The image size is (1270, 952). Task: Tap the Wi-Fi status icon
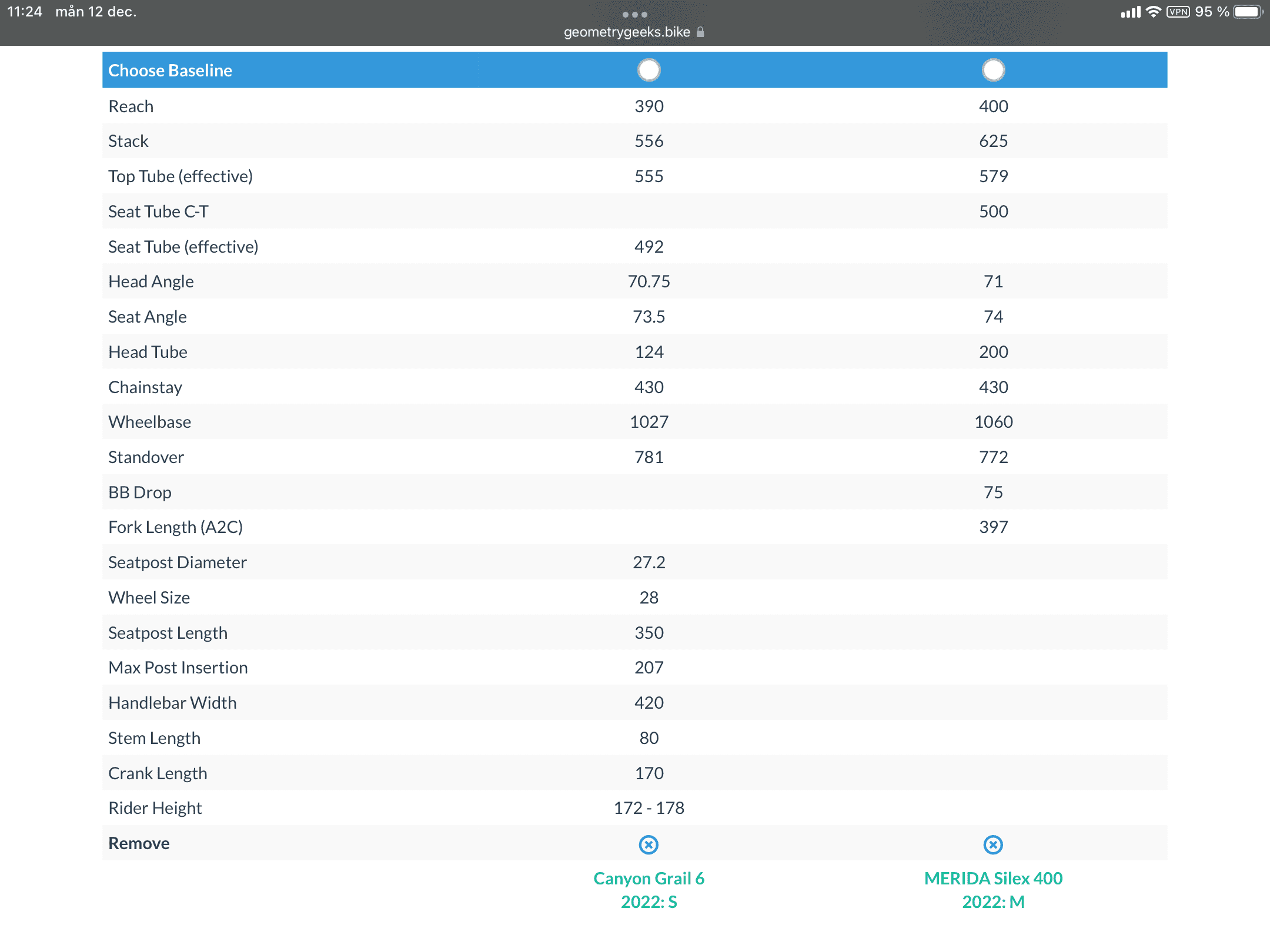tap(1153, 12)
